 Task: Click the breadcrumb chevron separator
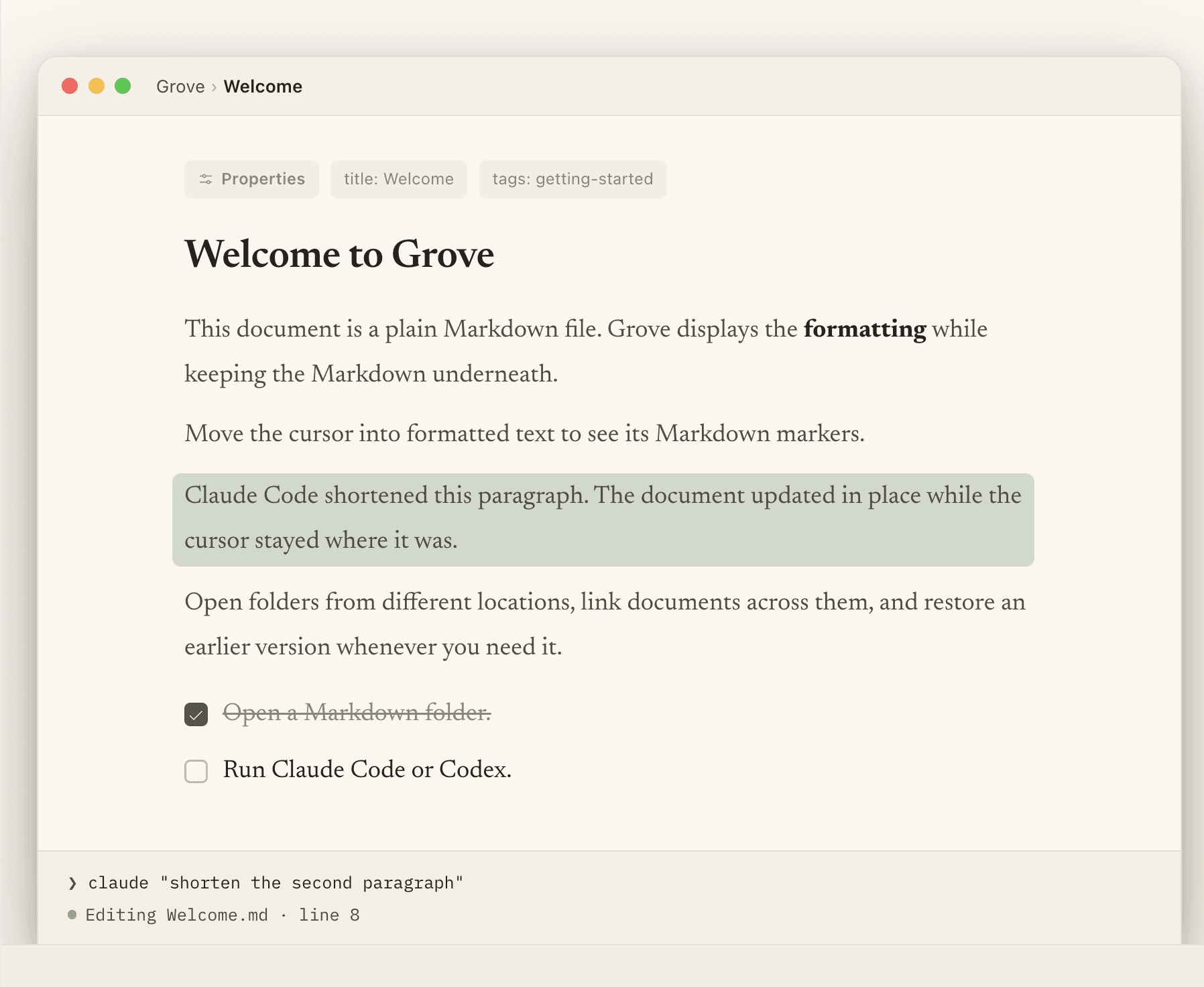point(214,87)
